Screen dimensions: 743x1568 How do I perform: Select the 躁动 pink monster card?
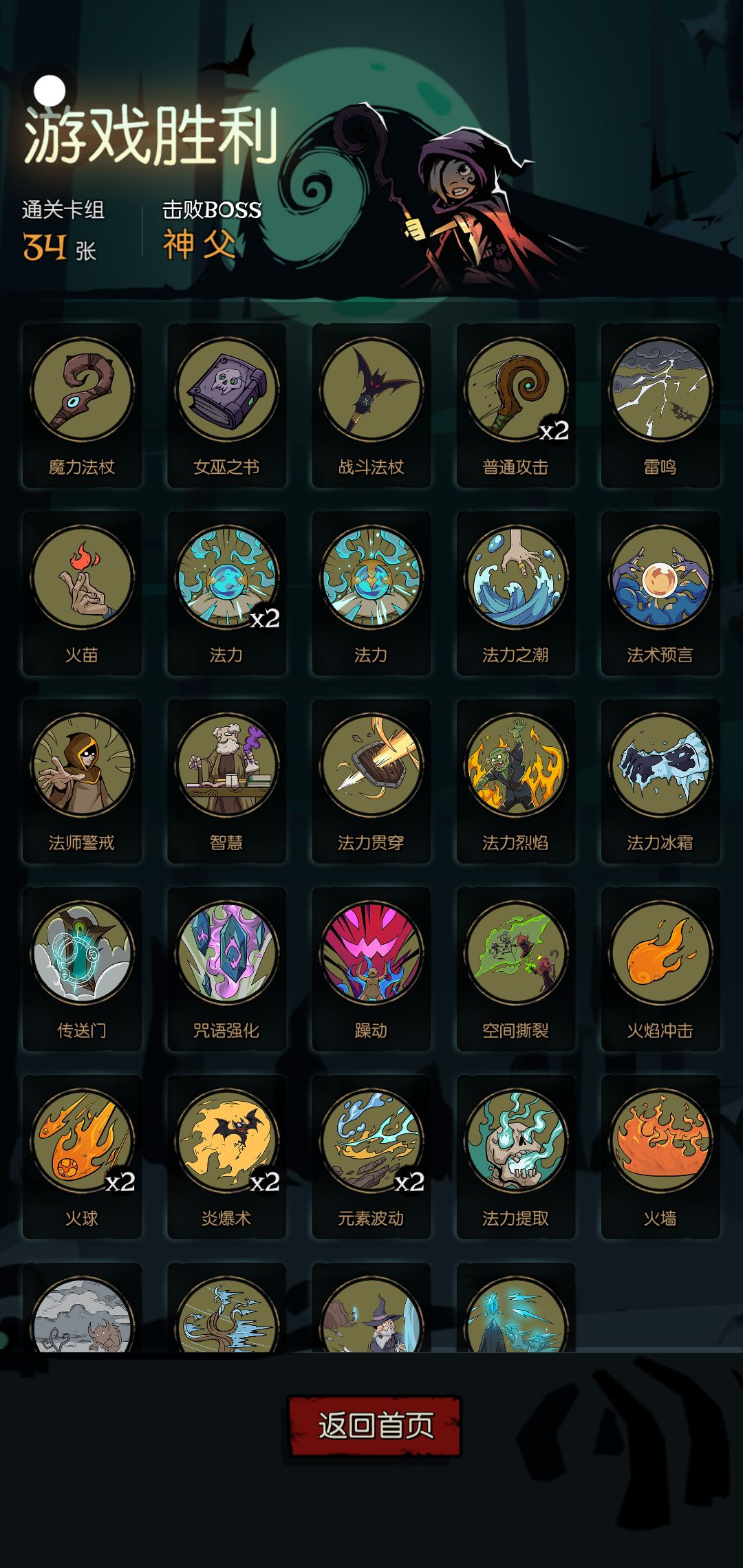click(x=371, y=969)
